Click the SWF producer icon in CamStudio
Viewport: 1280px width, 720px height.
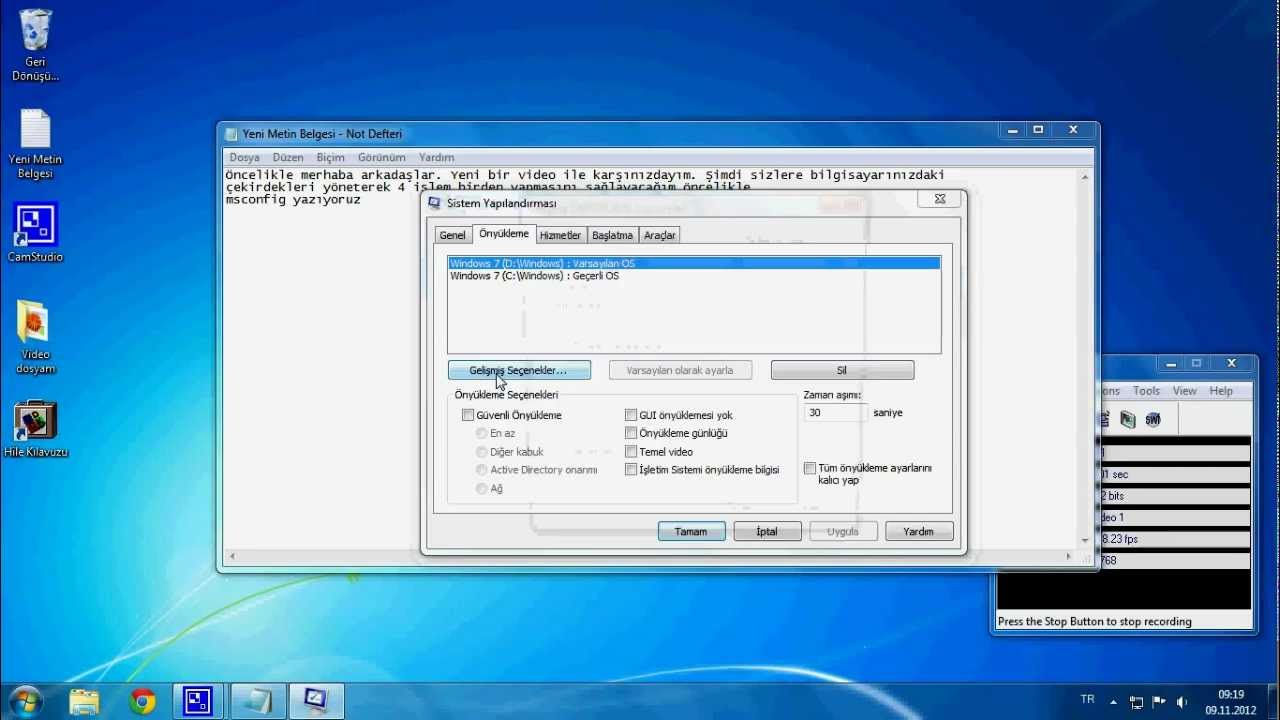1152,420
